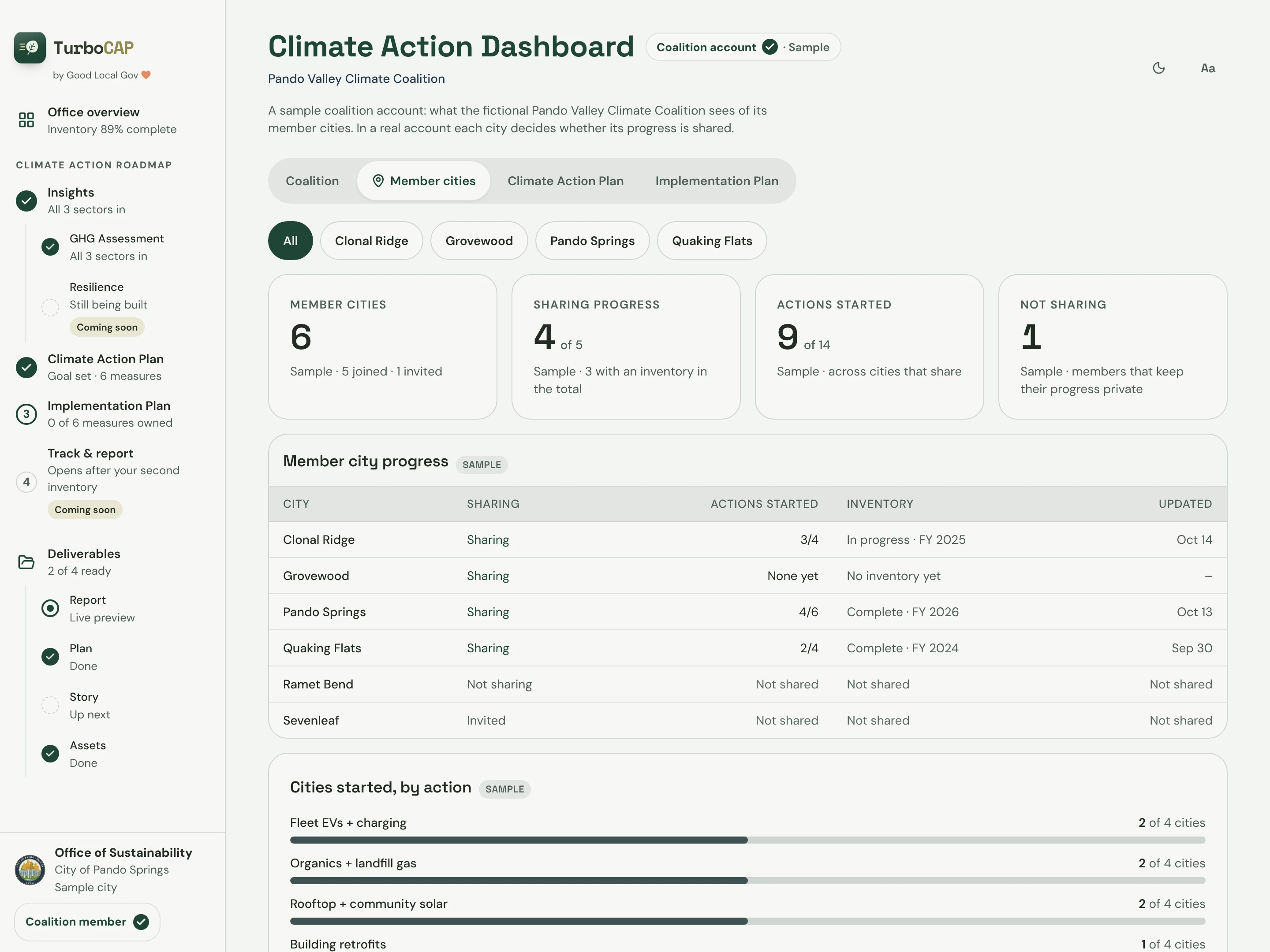The width and height of the screenshot is (1270, 952).
Task: Switch to the Coalition tab
Action: [312, 181]
